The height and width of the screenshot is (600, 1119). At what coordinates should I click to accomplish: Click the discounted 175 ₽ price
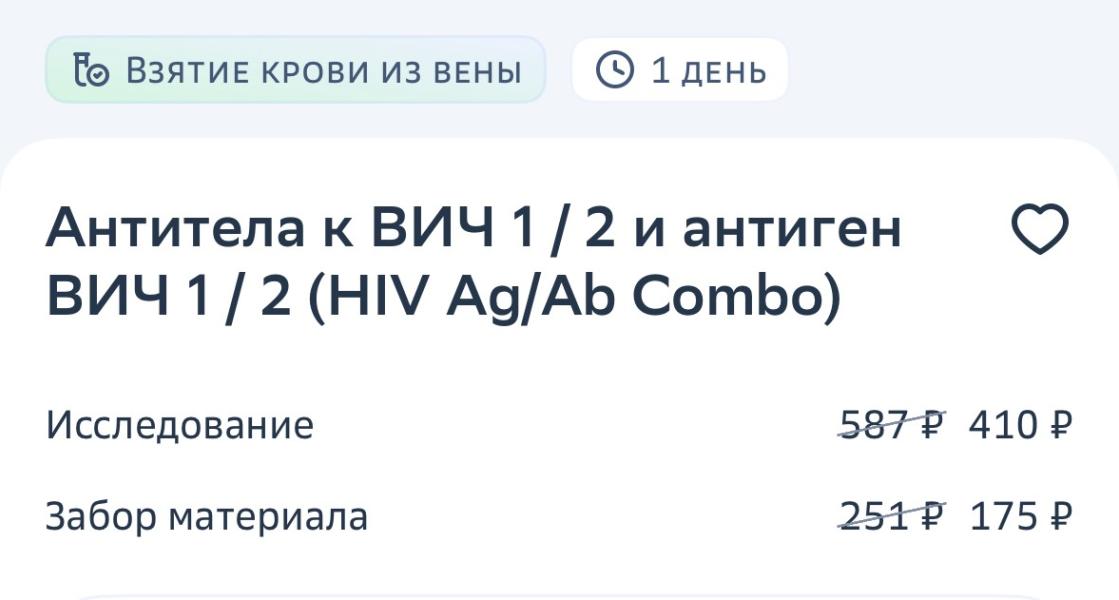(x=1021, y=515)
